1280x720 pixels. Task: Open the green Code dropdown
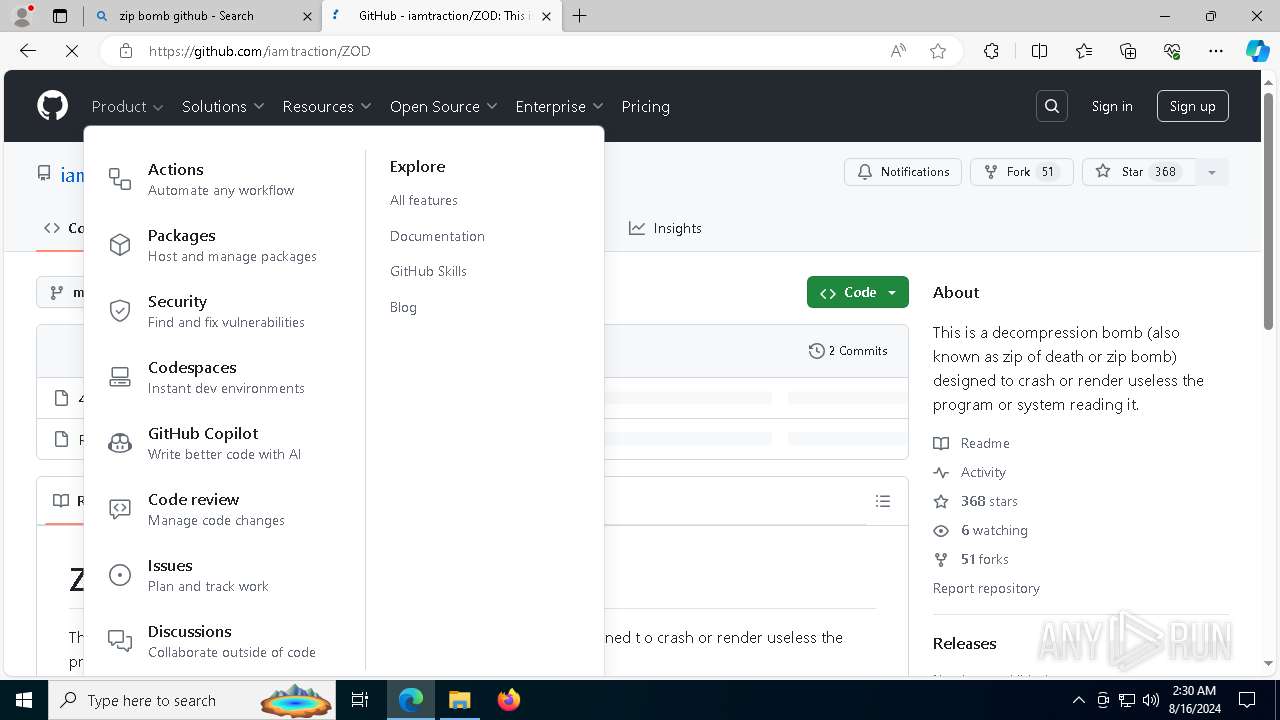858,292
